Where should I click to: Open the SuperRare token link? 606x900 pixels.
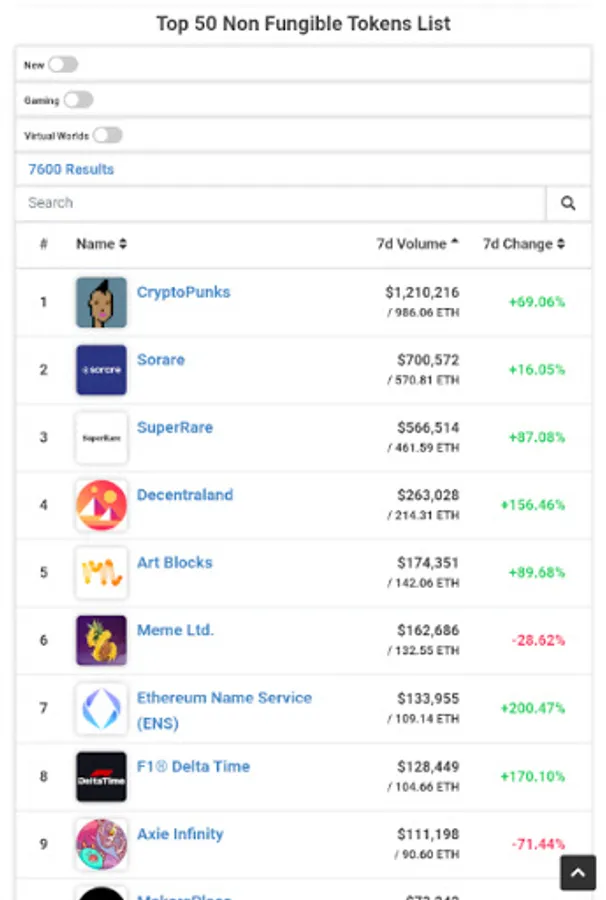174,427
